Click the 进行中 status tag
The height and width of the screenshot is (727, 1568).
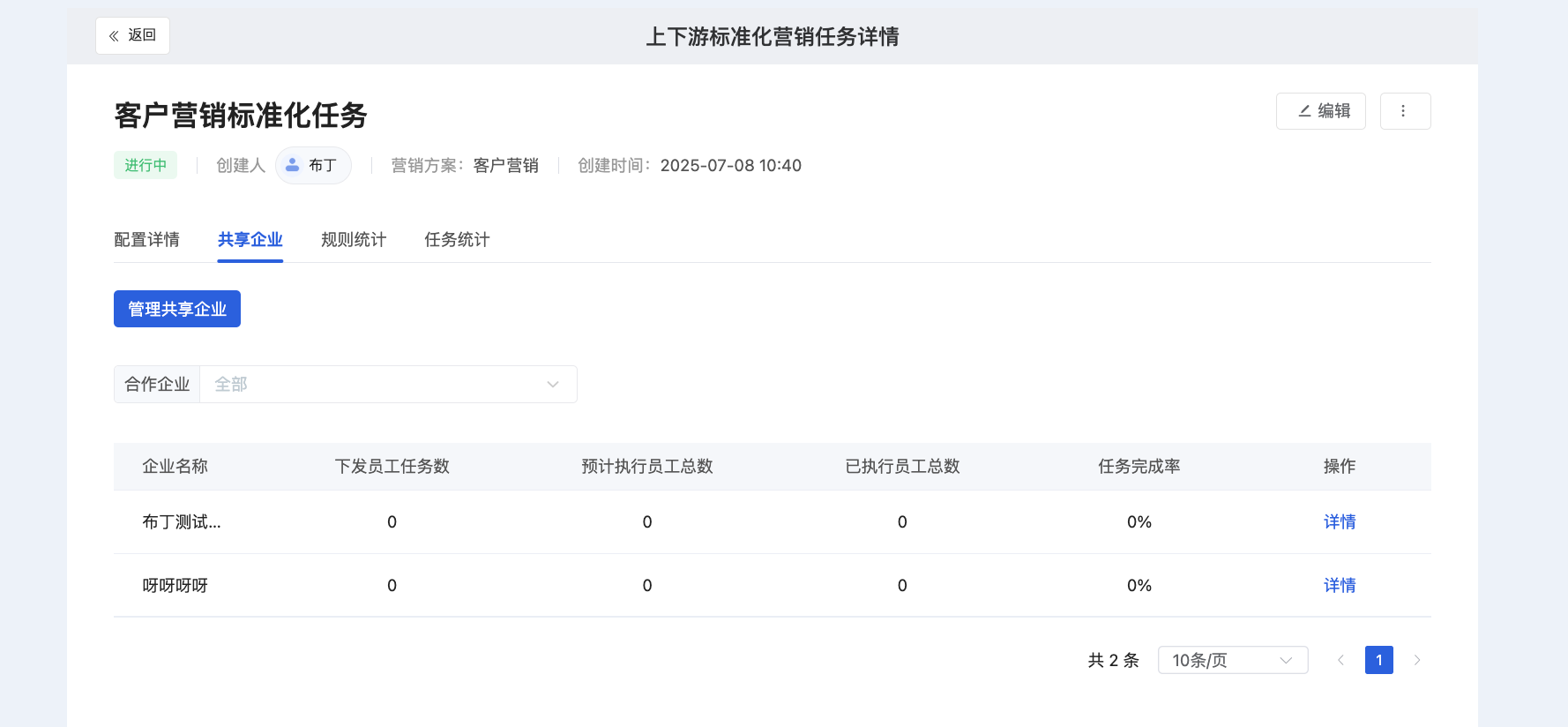click(x=146, y=165)
